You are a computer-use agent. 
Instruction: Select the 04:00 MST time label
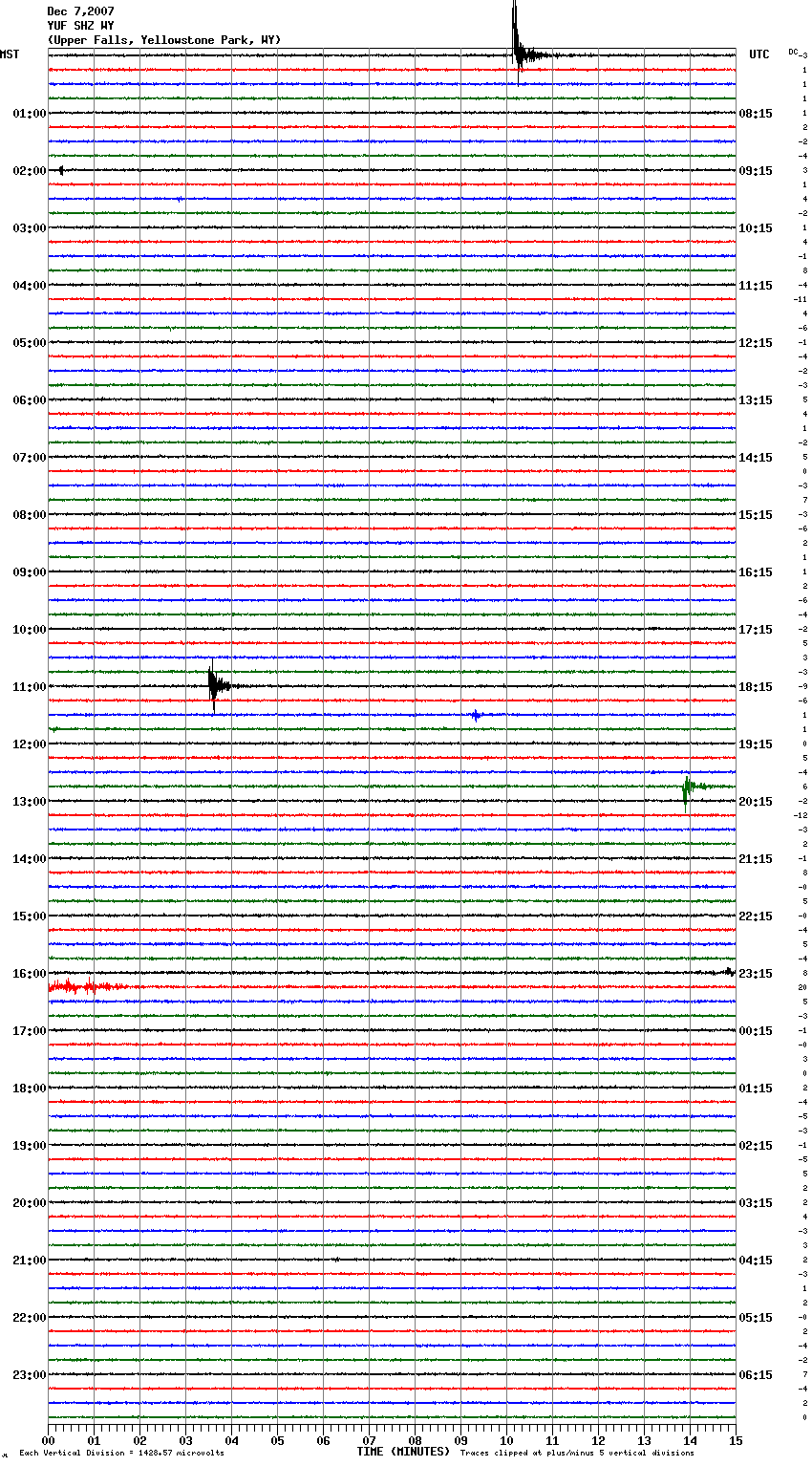30,286
